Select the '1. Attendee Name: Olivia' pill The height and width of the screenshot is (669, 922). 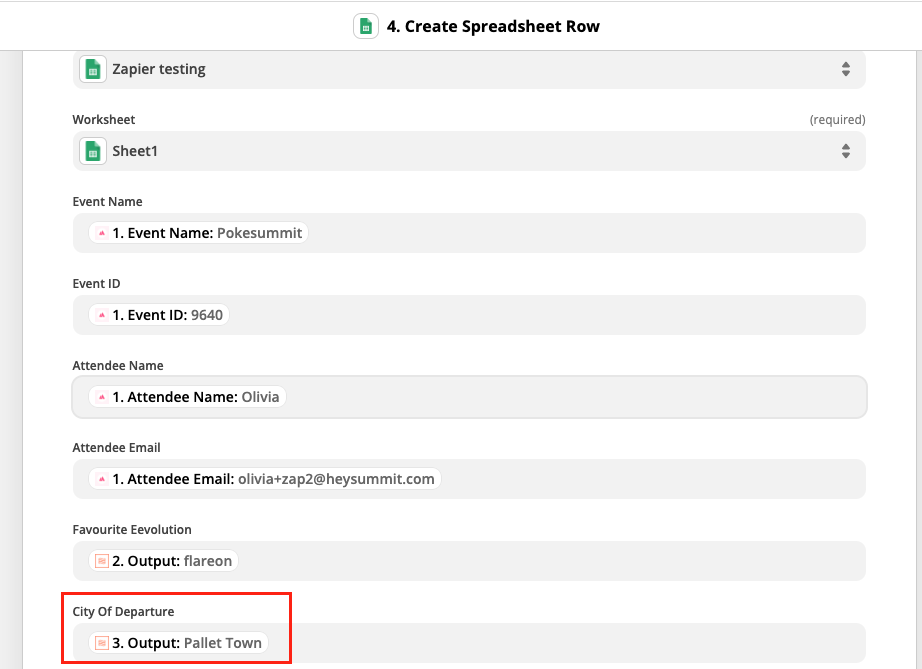coord(188,397)
